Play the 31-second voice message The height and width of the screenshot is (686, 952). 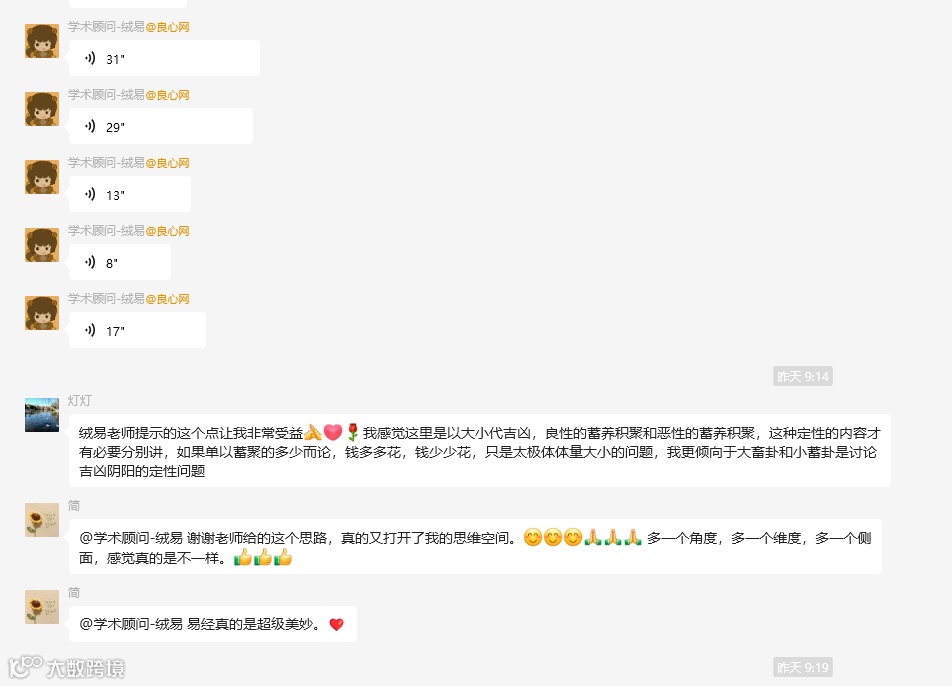[x=165, y=58]
